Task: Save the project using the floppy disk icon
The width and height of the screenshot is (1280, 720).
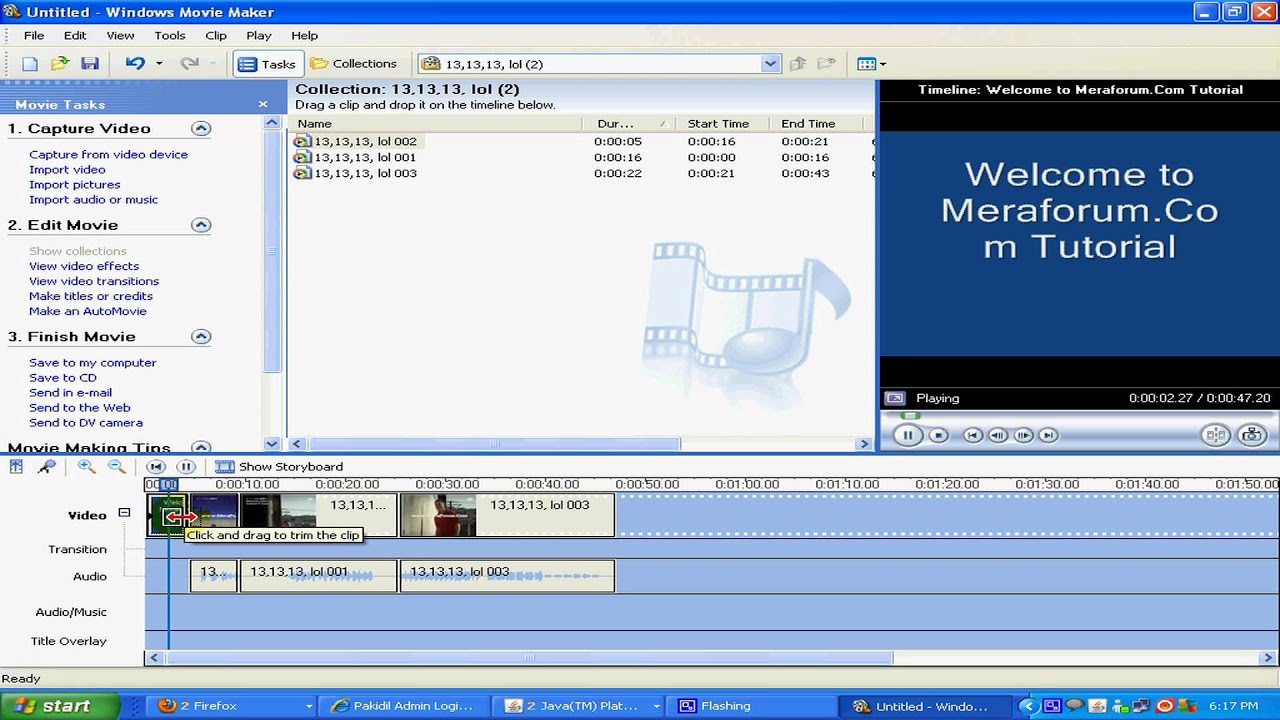Action: [x=90, y=64]
